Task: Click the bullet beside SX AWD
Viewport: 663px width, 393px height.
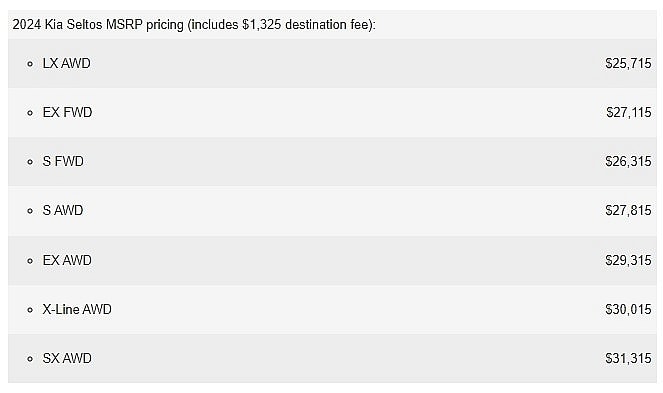Action: point(30,359)
